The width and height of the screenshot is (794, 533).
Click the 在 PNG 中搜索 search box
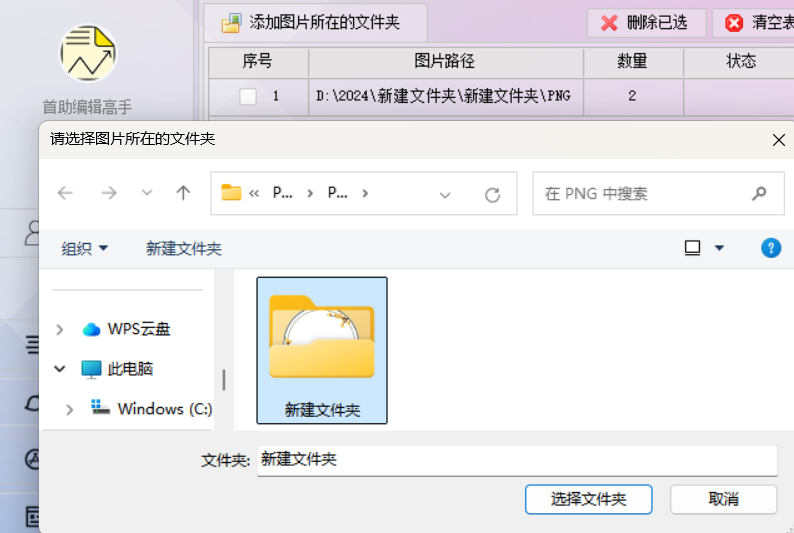[658, 193]
